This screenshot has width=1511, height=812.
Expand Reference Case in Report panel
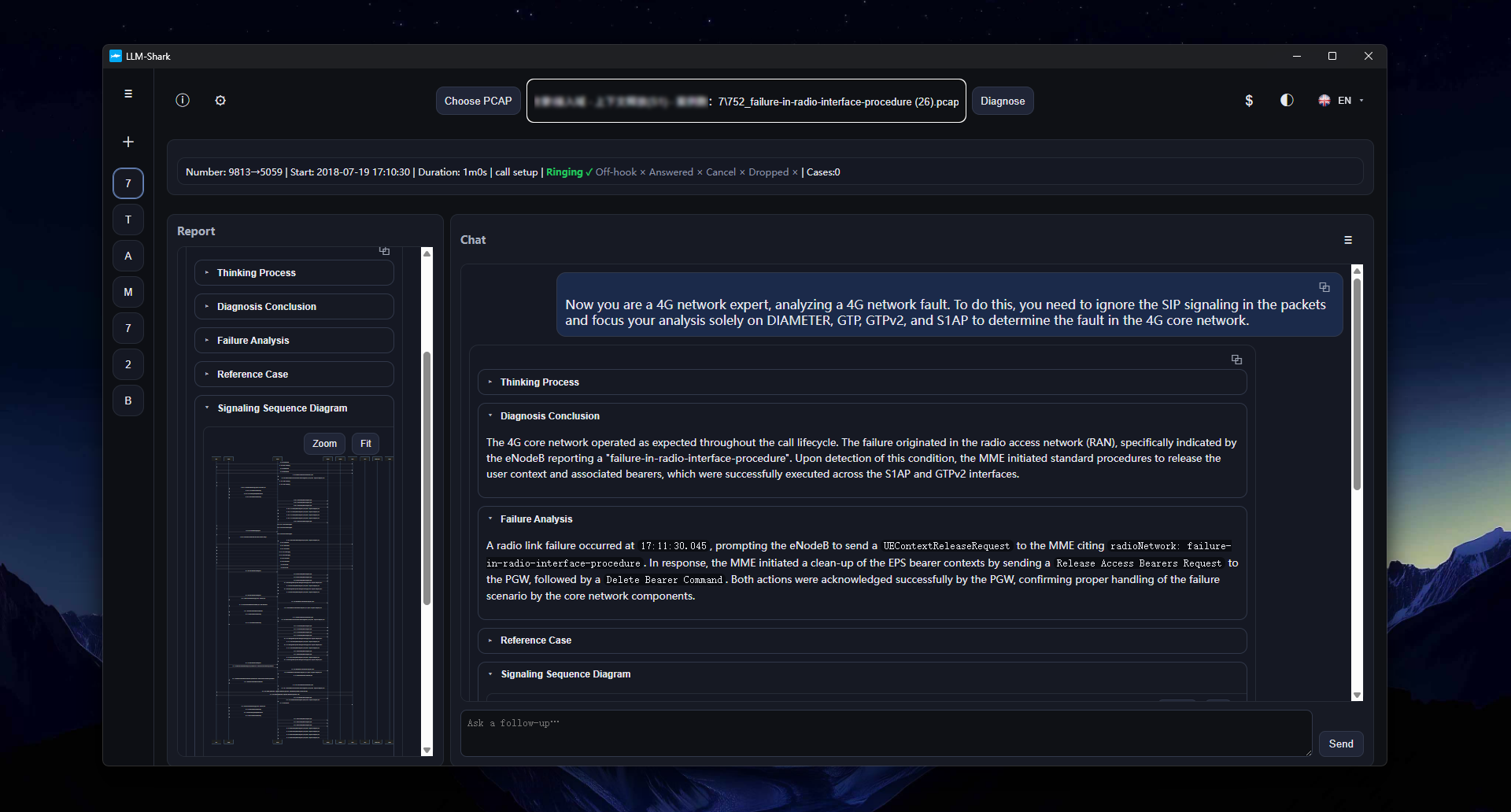(x=253, y=375)
